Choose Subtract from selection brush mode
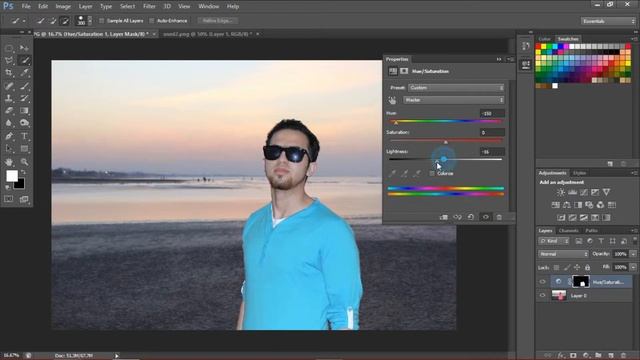The image size is (640, 360). point(64,21)
